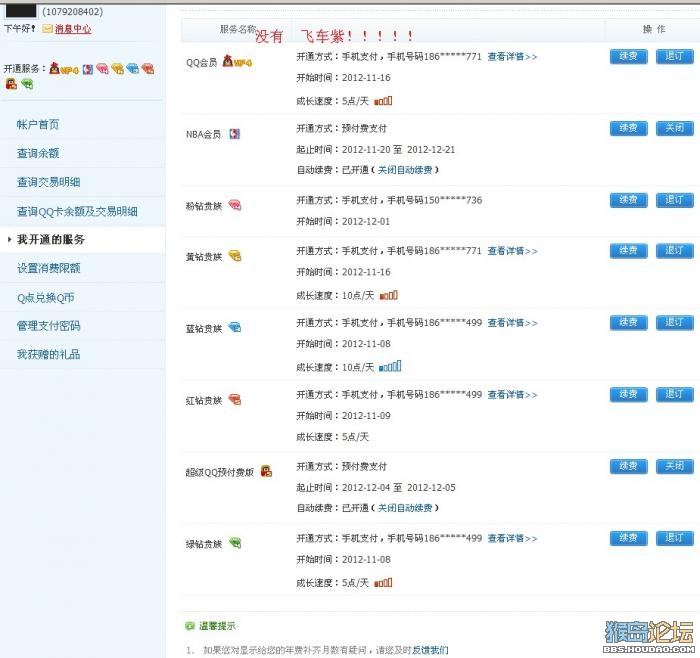
Task: Click the QQ会员 VIP4 icon in 开通服务 header
Action: point(64,69)
